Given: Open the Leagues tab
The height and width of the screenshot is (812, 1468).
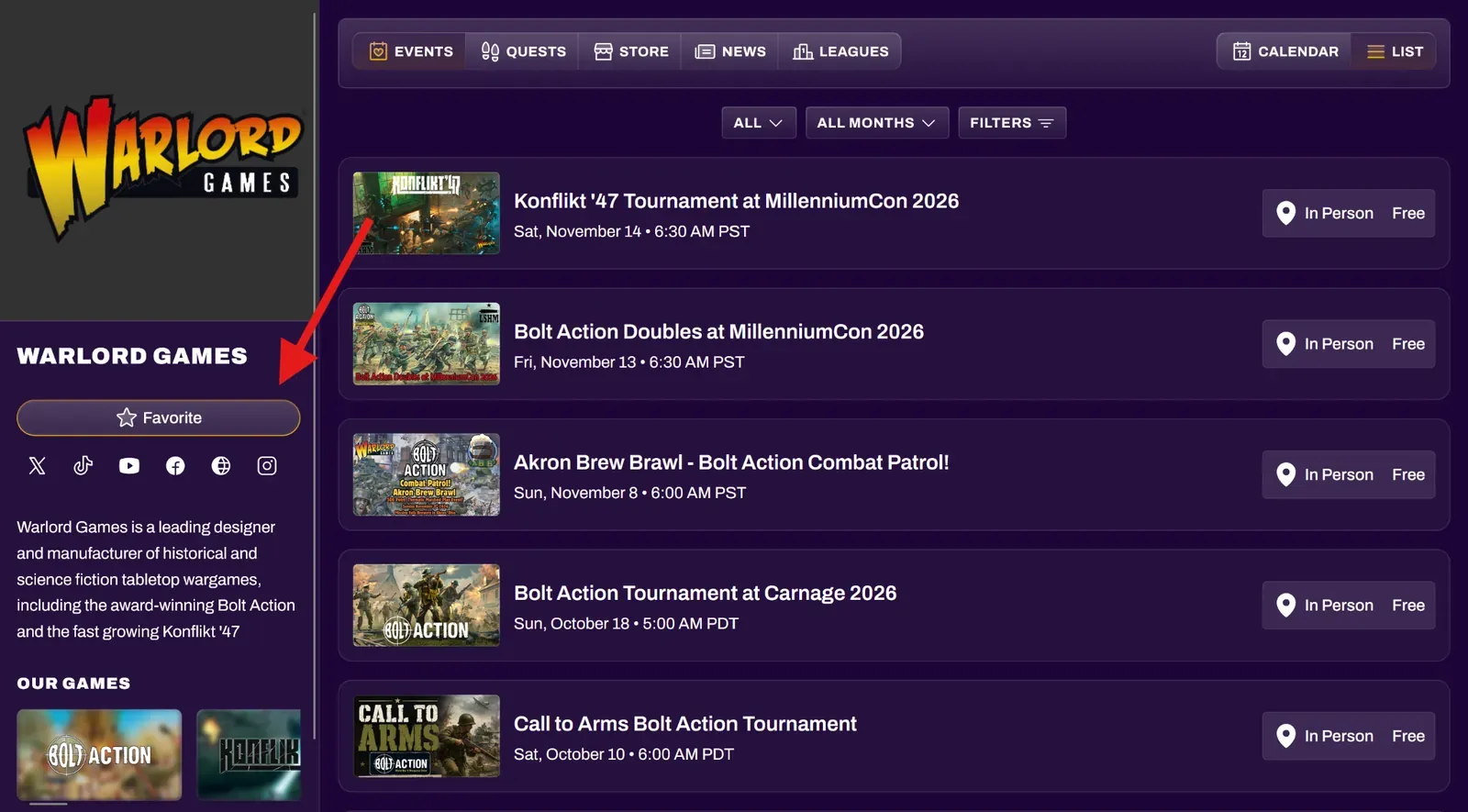Looking at the screenshot, I should point(840,51).
